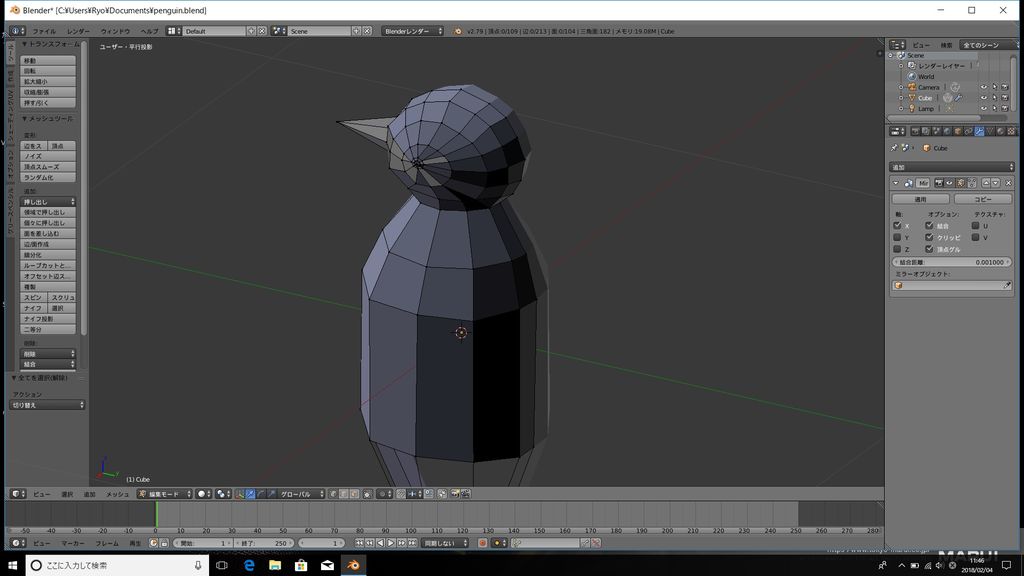This screenshot has width=1024, height=576.
Task: Click the eyedropper for the Mirror Object field
Action: pyautogui.click(x=1007, y=286)
